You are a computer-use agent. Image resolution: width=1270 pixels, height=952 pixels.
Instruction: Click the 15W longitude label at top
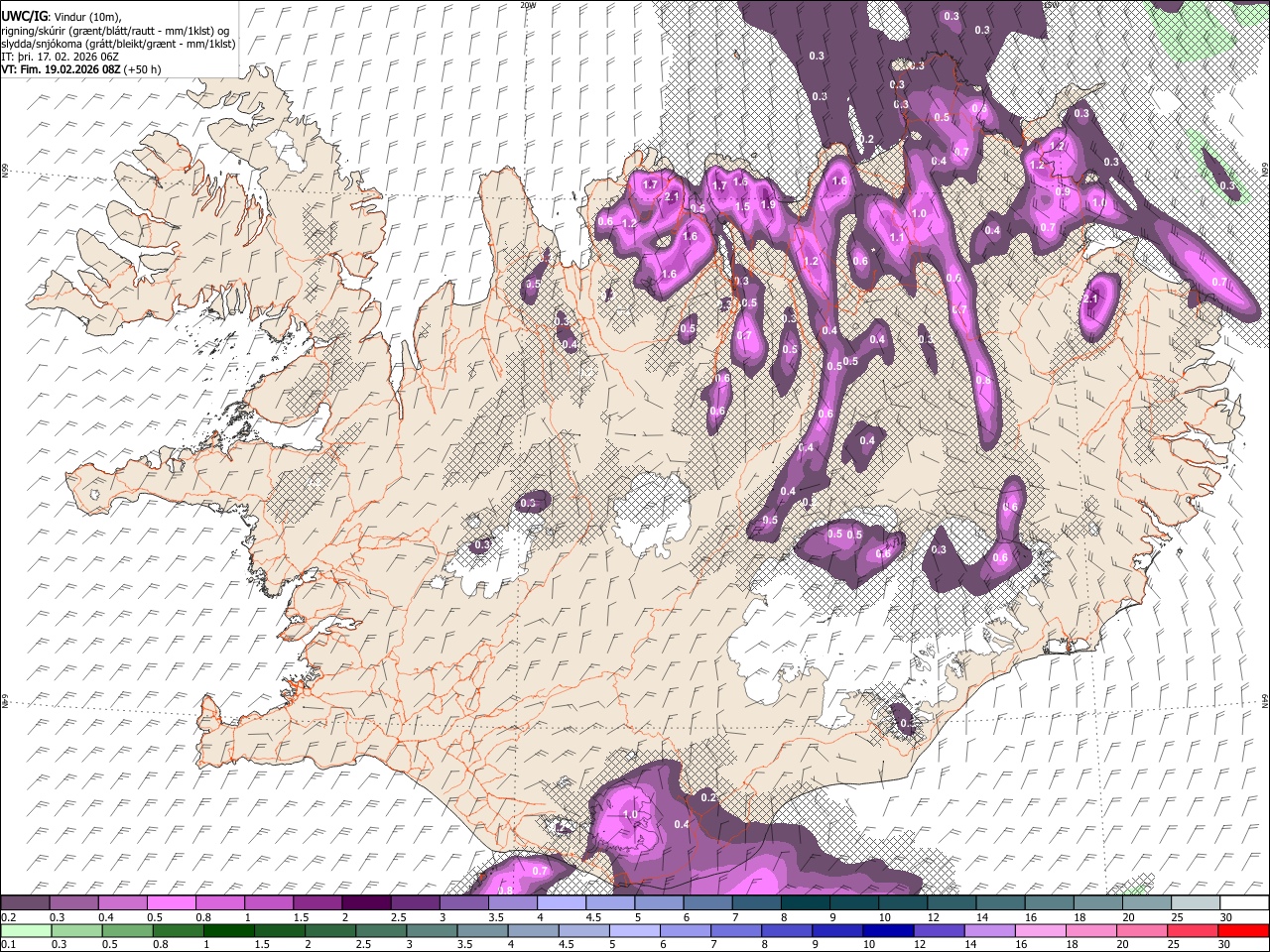tap(1053, 5)
